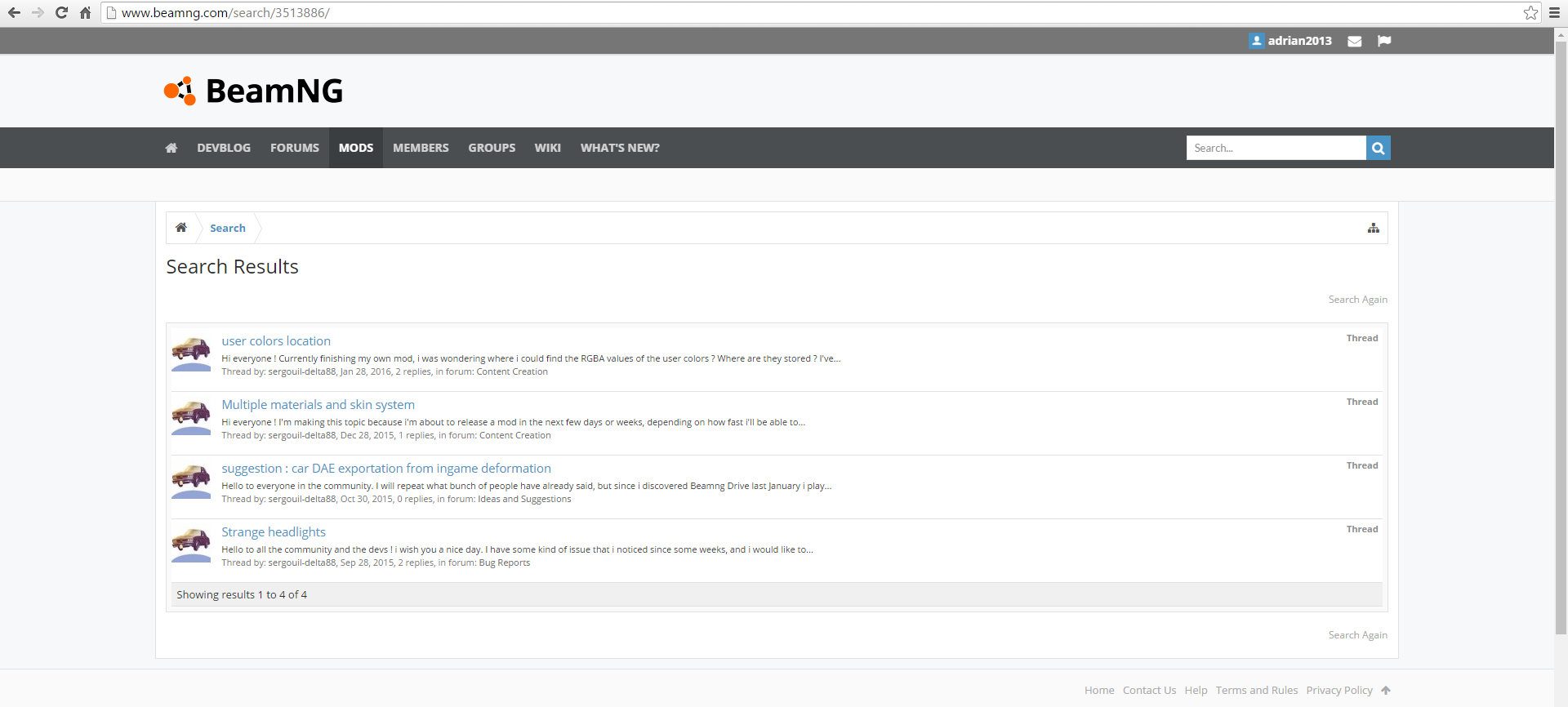The height and width of the screenshot is (707, 1568).
Task: Click the footer Privacy Policy link
Action: pyautogui.click(x=1339, y=690)
